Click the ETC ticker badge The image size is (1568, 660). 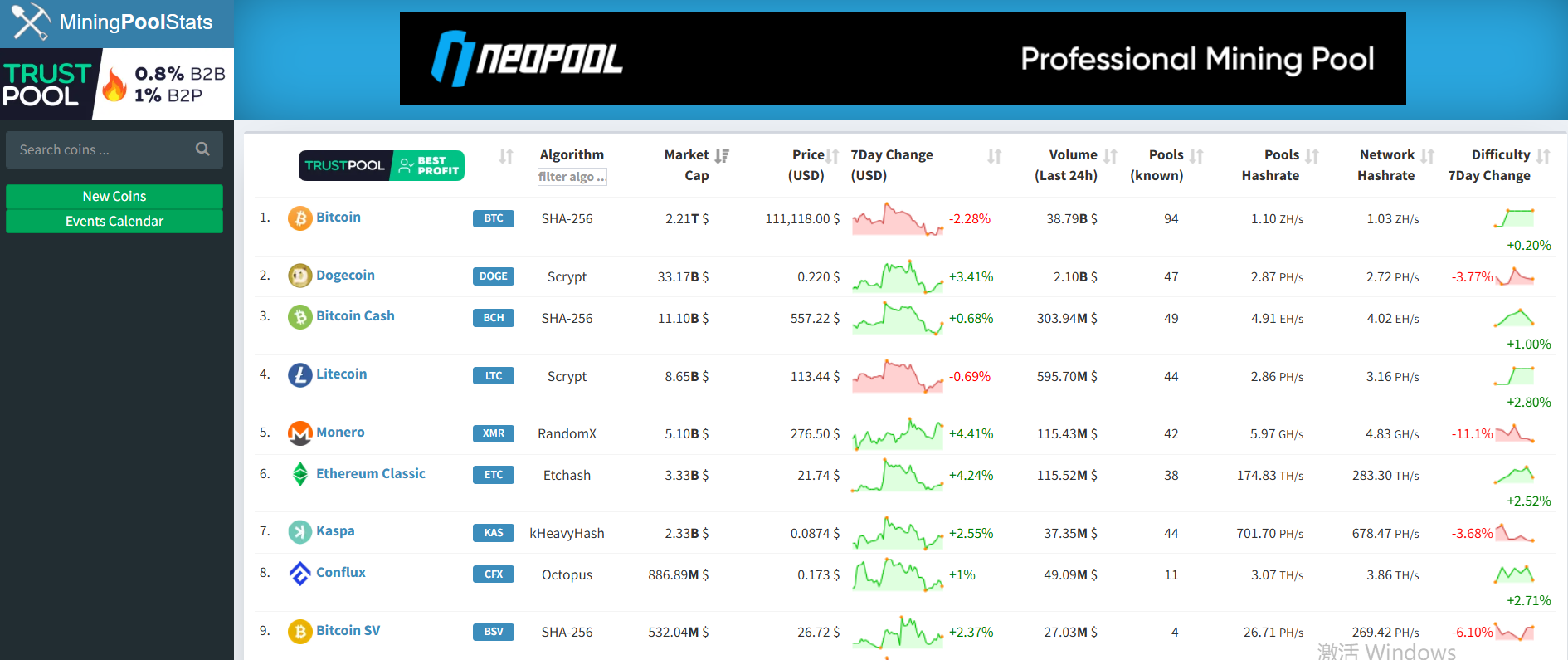tap(494, 475)
